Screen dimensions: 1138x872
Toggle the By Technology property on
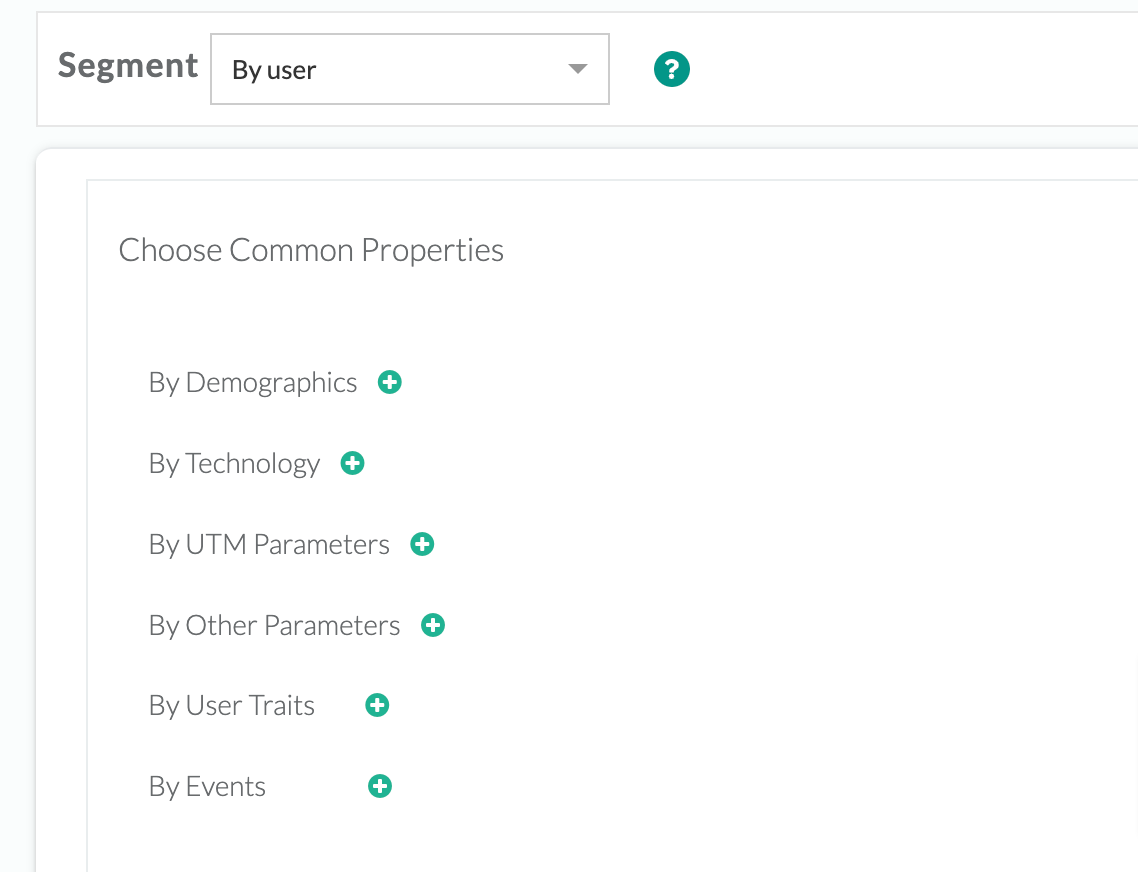tap(351, 463)
